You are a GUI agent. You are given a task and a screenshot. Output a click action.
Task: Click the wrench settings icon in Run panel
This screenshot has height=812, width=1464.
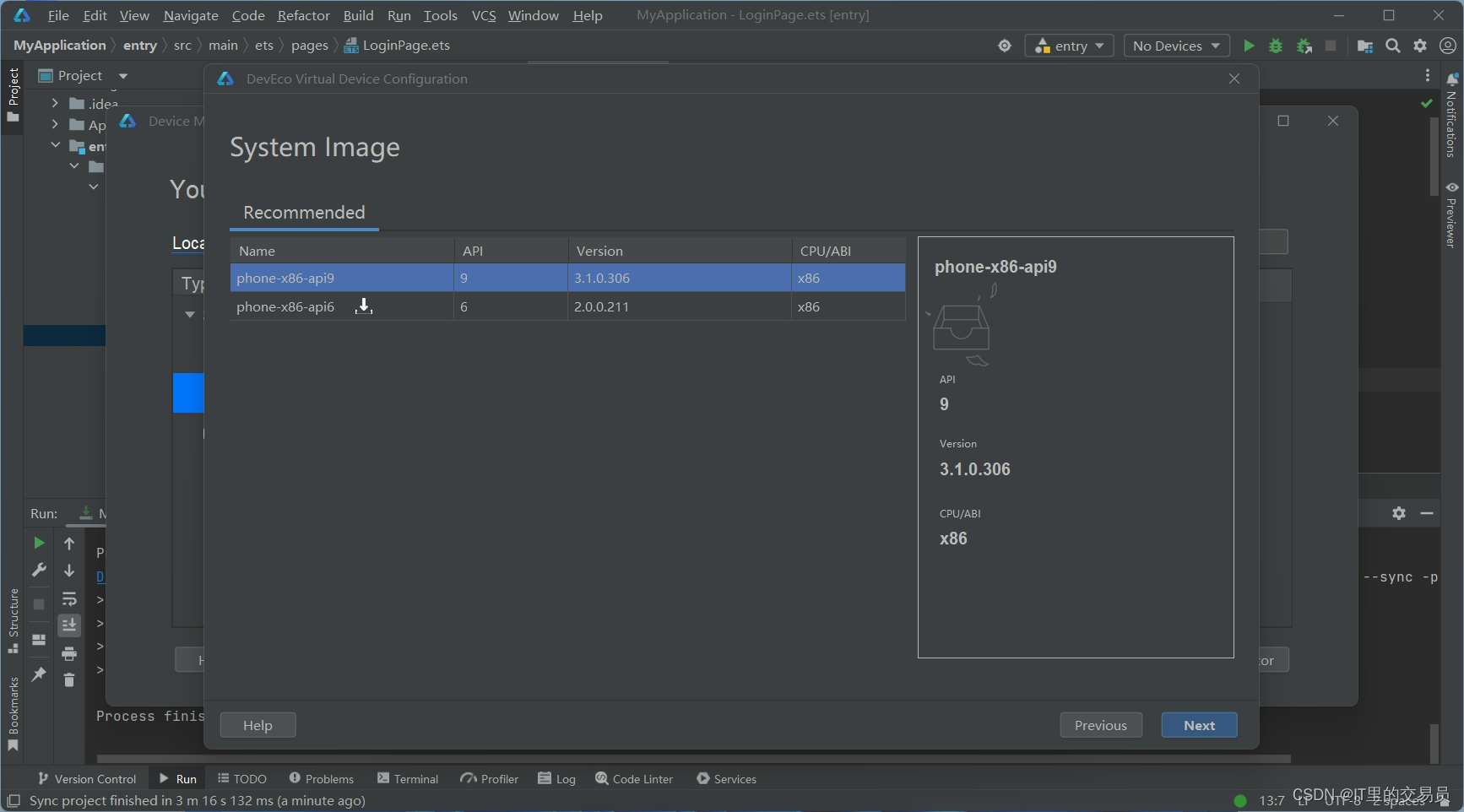click(39, 570)
